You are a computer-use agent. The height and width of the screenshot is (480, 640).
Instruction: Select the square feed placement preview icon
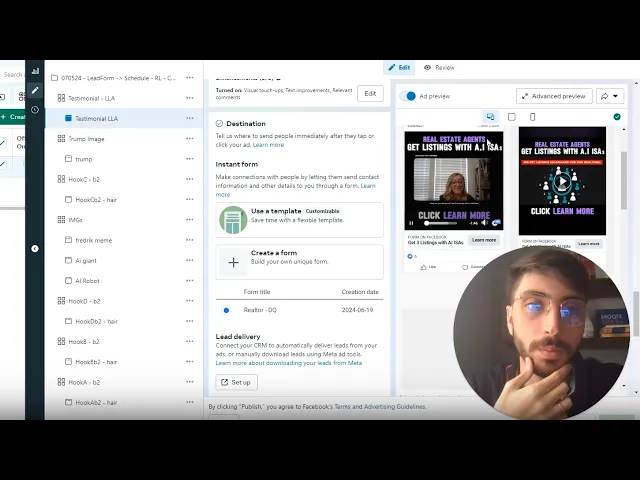(x=511, y=117)
